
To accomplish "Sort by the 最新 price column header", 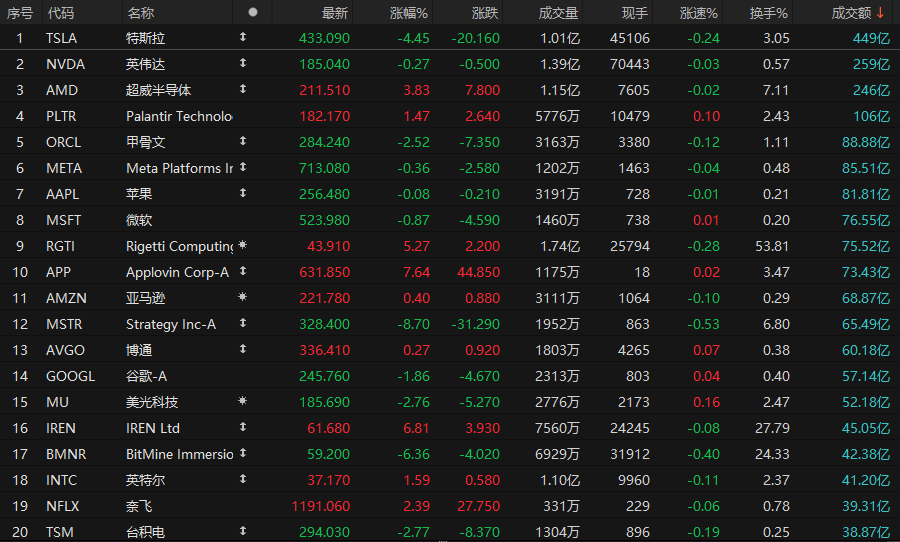I will [x=335, y=13].
